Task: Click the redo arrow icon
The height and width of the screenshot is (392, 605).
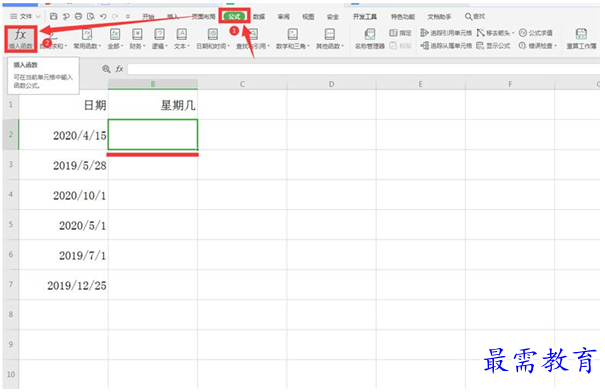Action: (115, 16)
